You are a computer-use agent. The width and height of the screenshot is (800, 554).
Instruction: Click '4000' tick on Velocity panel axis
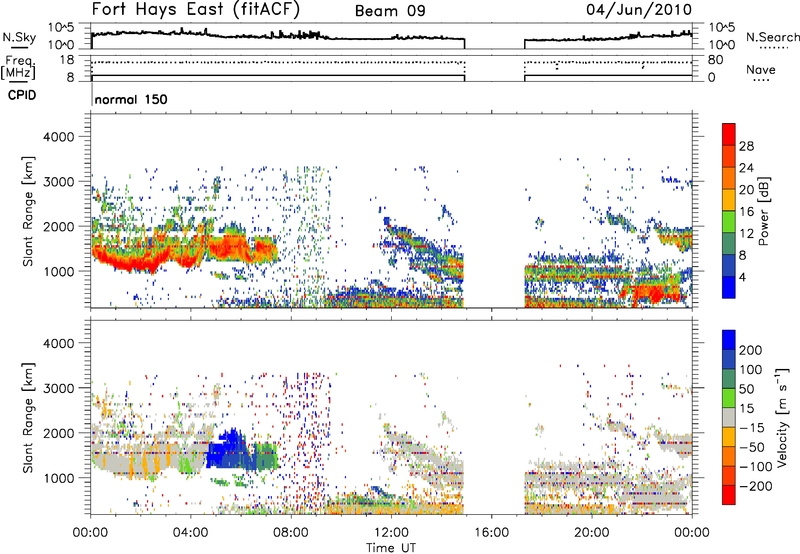tap(58, 343)
